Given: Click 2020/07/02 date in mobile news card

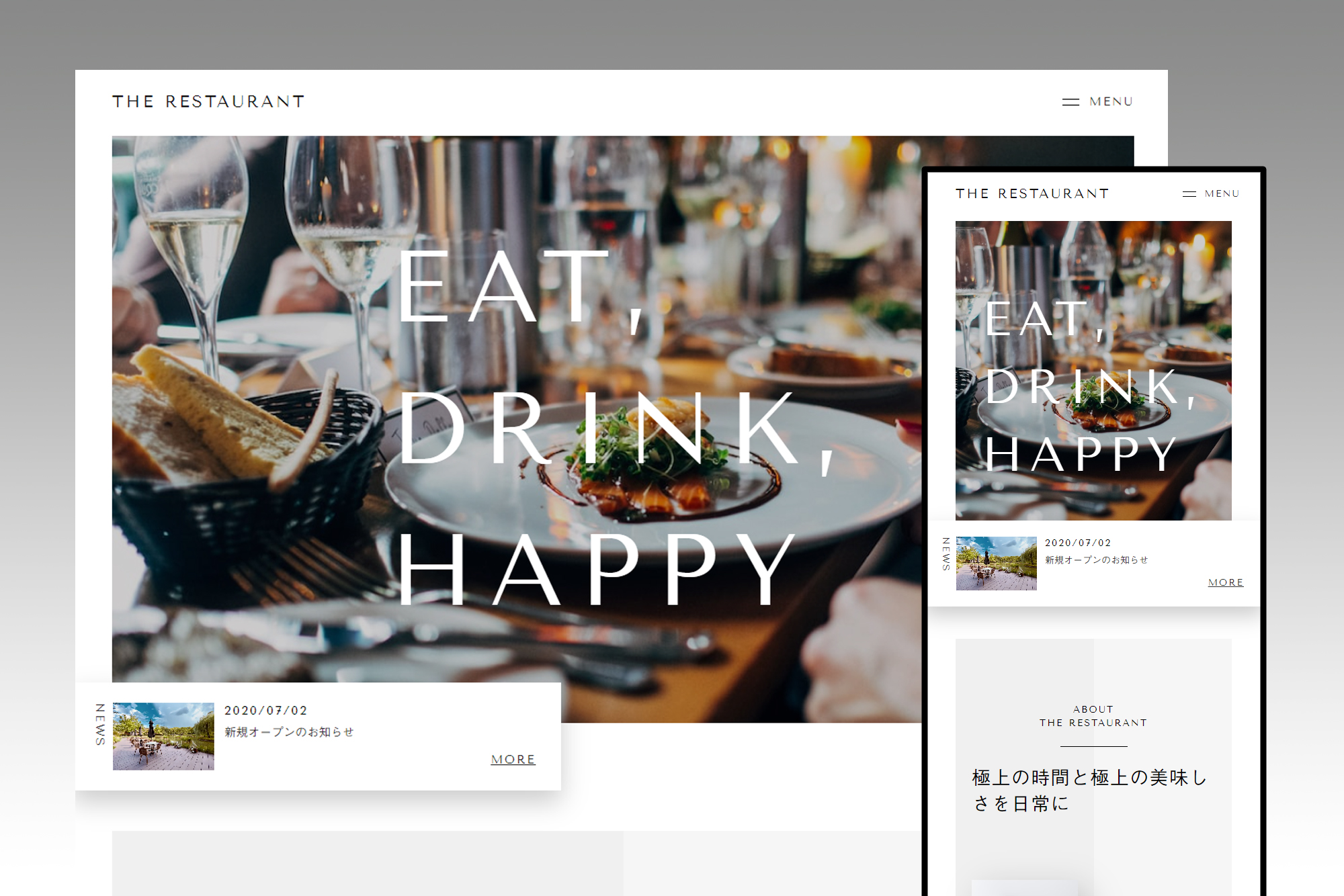Looking at the screenshot, I should (x=1078, y=543).
